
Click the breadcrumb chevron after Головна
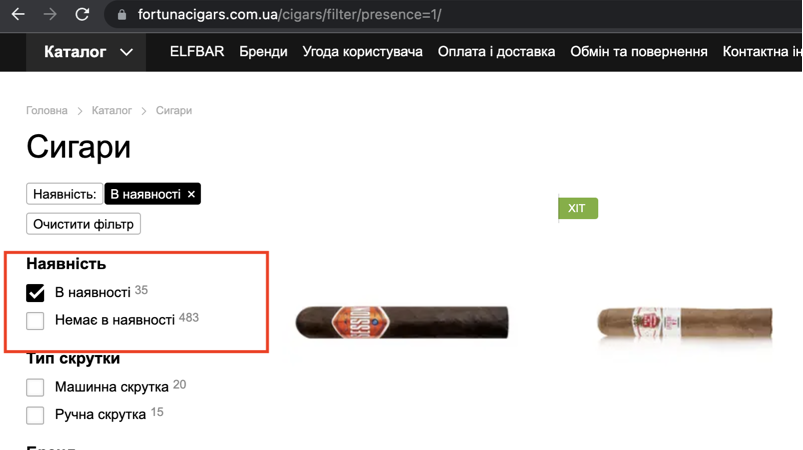pyautogui.click(x=80, y=111)
